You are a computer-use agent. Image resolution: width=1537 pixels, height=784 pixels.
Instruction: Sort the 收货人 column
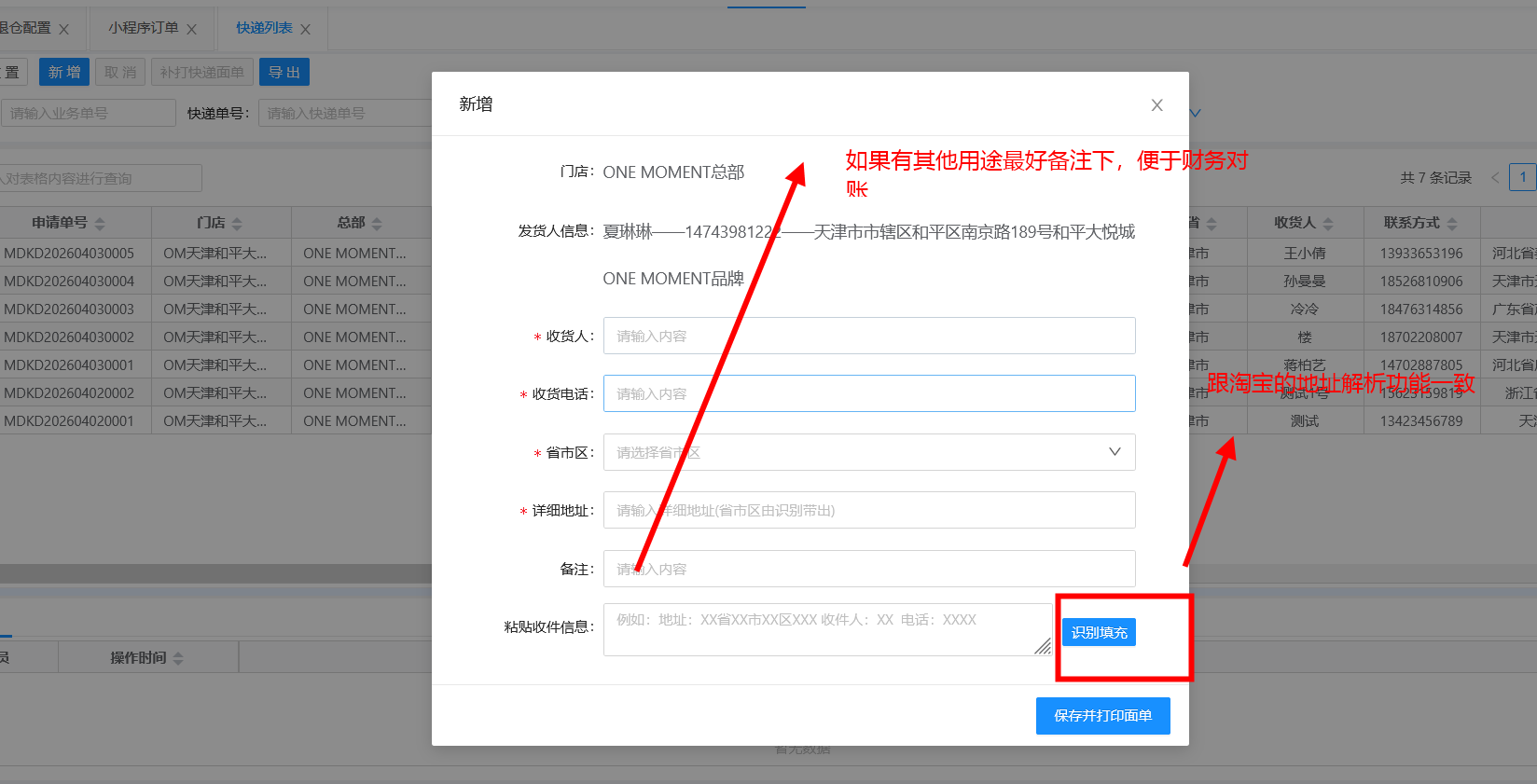(1328, 224)
